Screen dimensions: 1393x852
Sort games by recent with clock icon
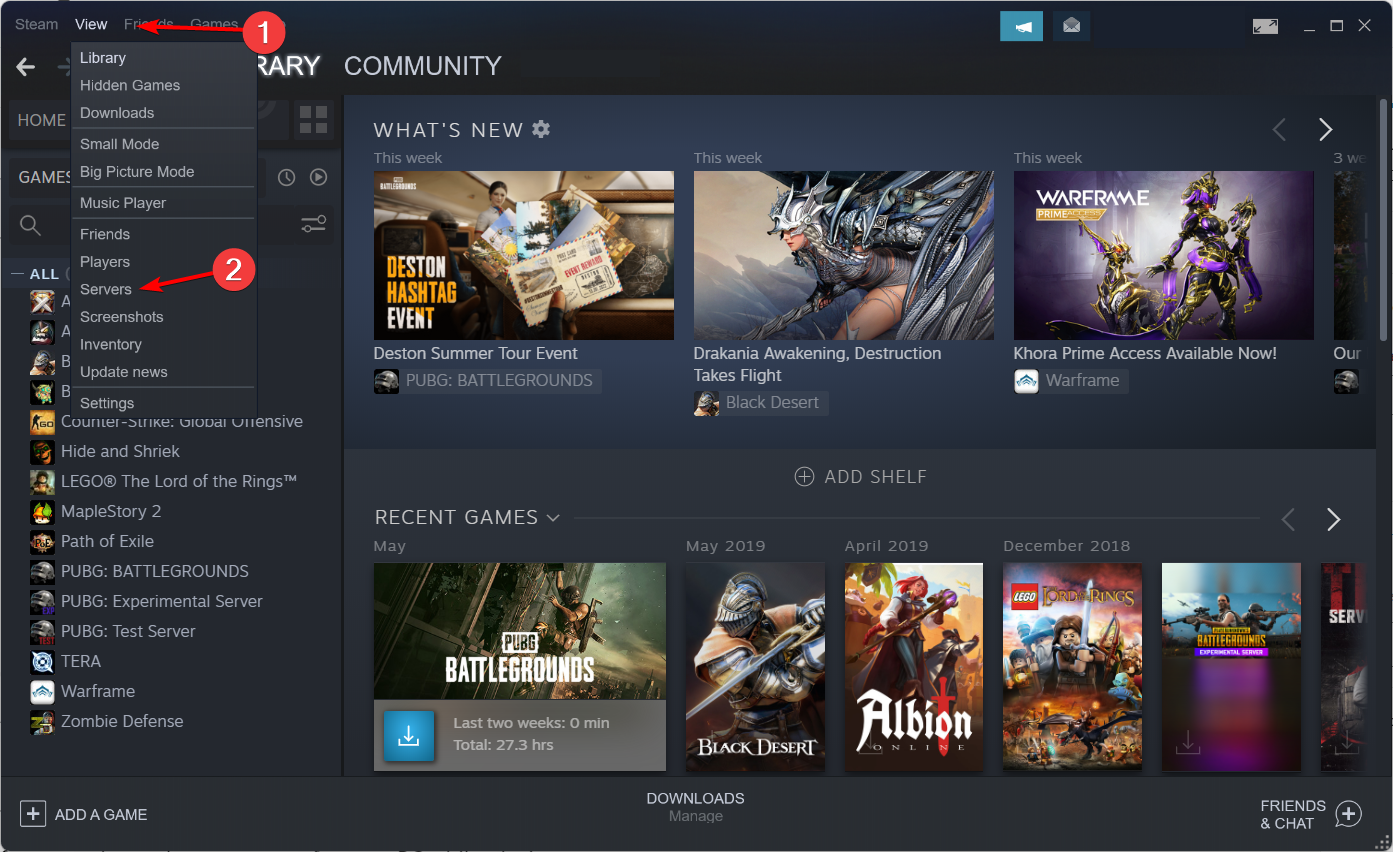click(286, 176)
